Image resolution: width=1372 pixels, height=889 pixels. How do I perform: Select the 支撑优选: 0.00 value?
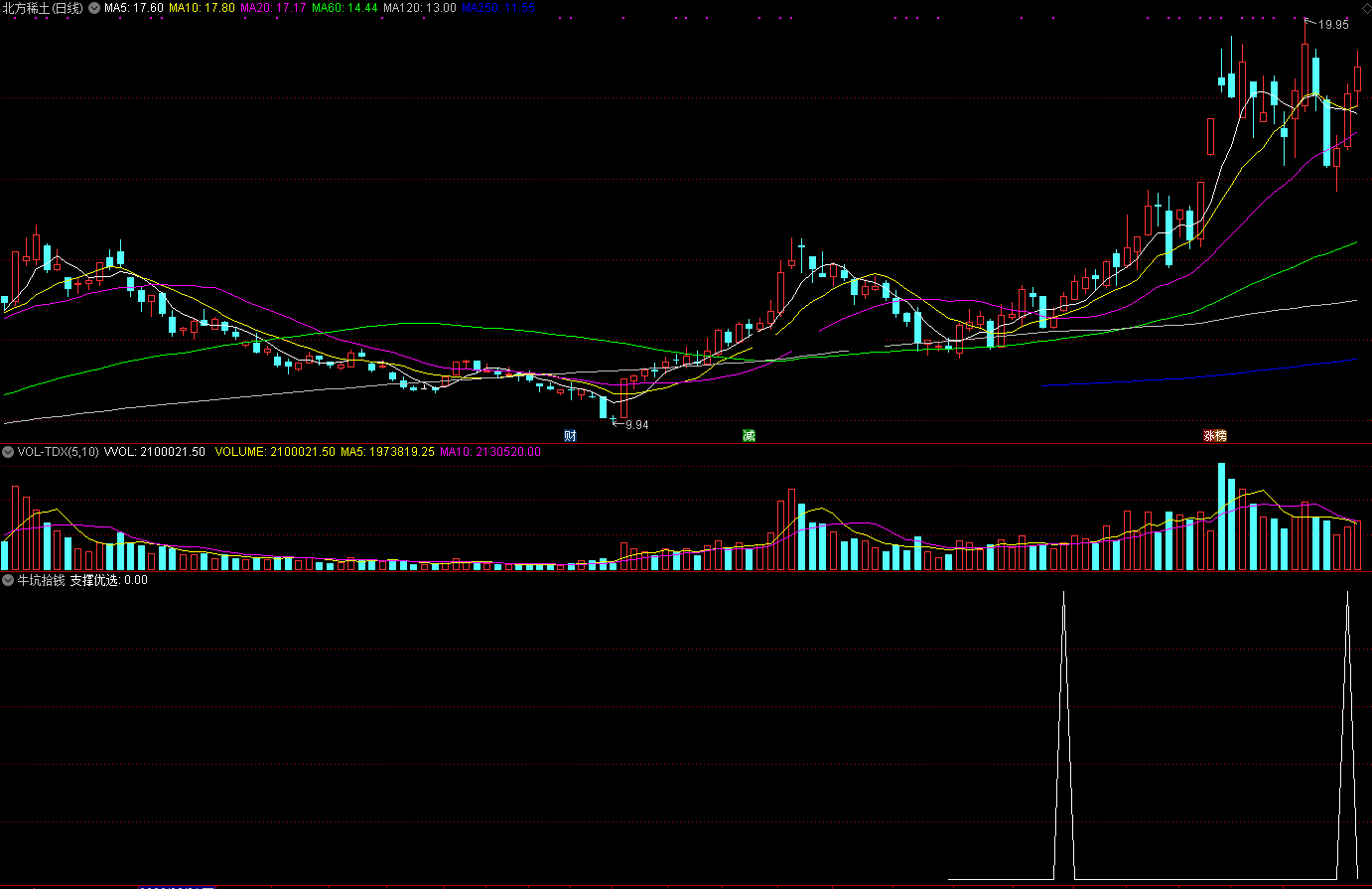pyautogui.click(x=109, y=580)
